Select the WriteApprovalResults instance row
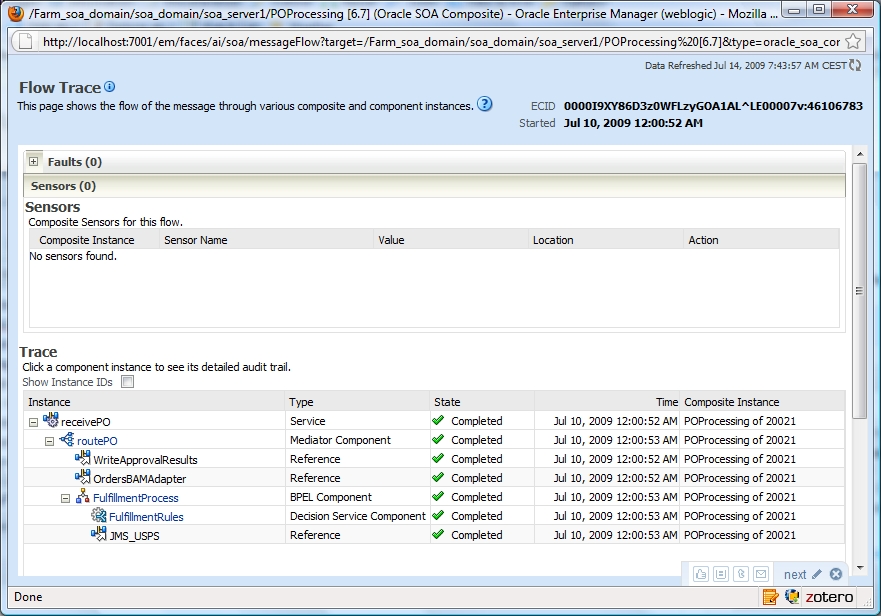 (434, 459)
